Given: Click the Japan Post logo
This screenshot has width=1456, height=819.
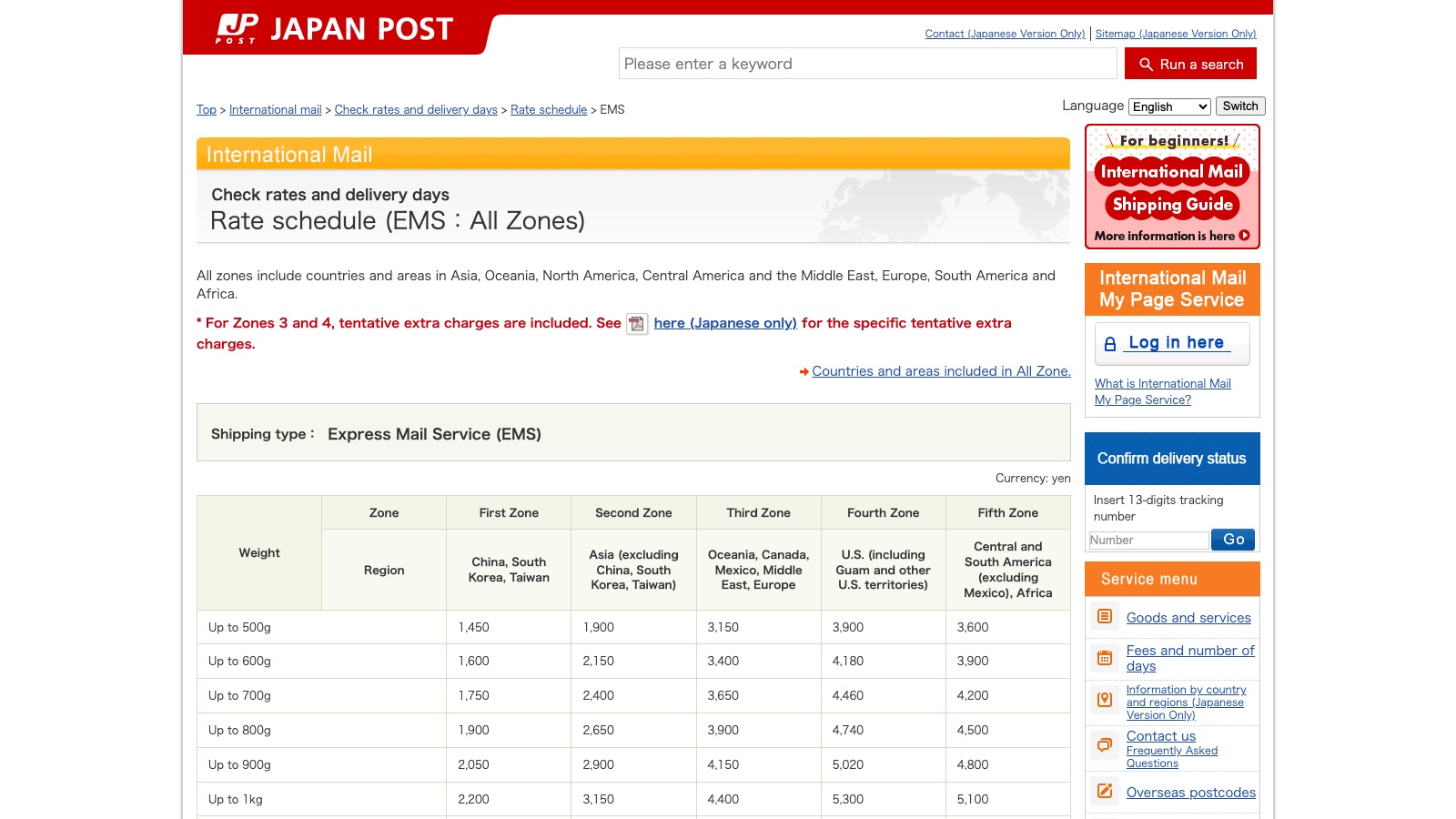Looking at the screenshot, I should (334, 29).
